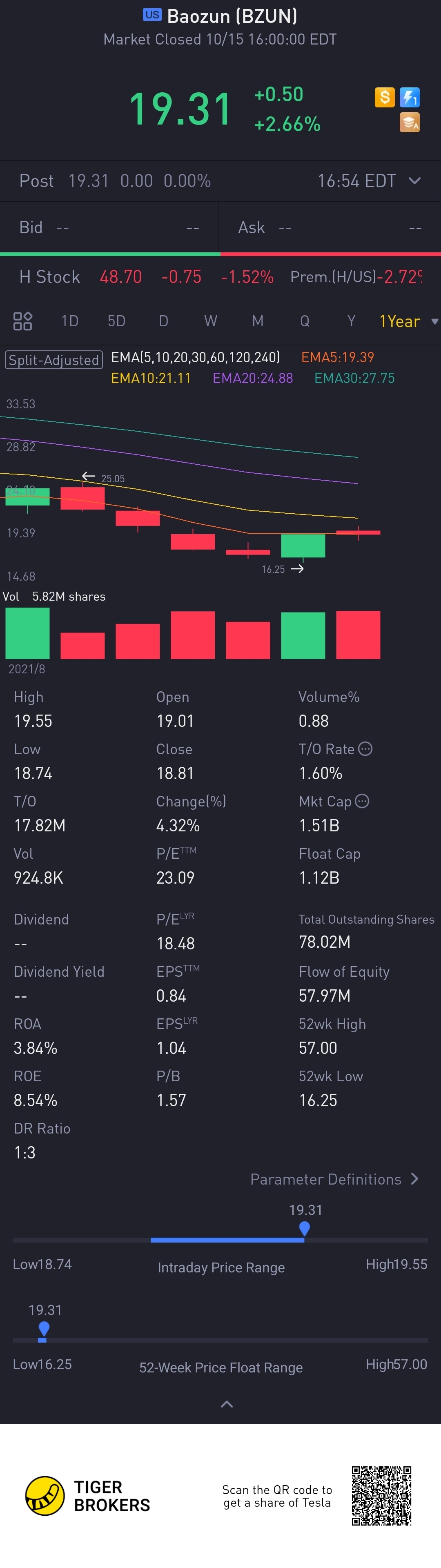Tap the intraday price range marker
441x1568 pixels.
pos(305,1228)
